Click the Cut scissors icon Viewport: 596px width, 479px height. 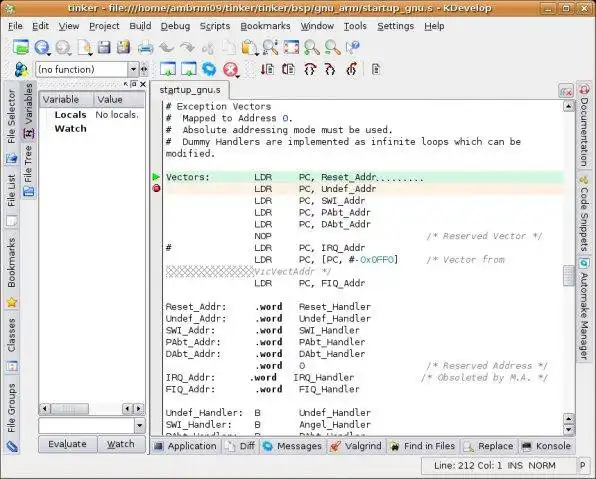[x=208, y=48]
